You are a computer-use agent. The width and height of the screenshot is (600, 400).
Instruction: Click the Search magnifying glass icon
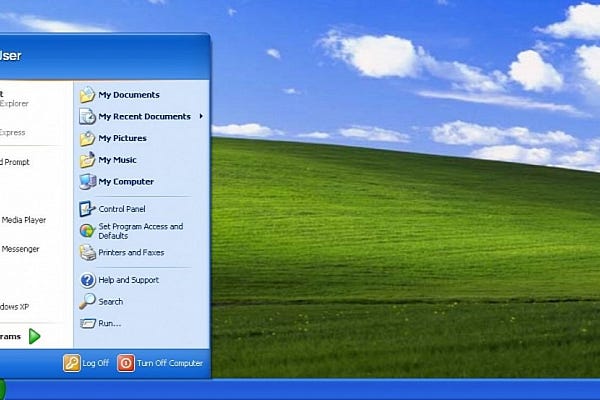[87, 302]
